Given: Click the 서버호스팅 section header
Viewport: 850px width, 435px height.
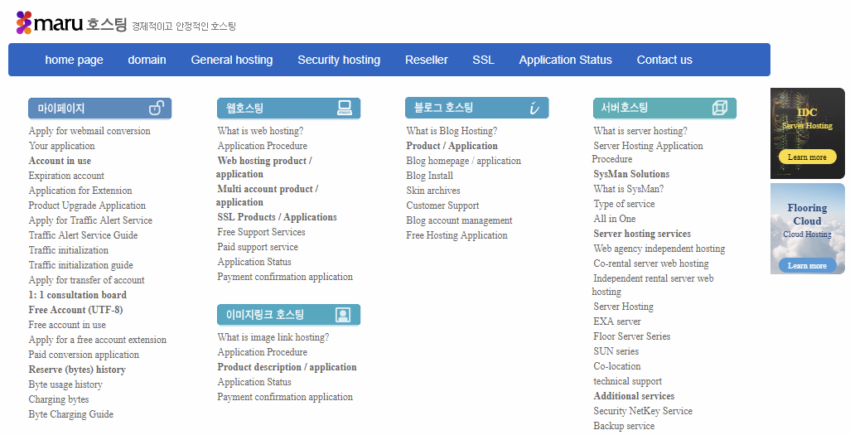Looking at the screenshot, I should click(665, 107).
